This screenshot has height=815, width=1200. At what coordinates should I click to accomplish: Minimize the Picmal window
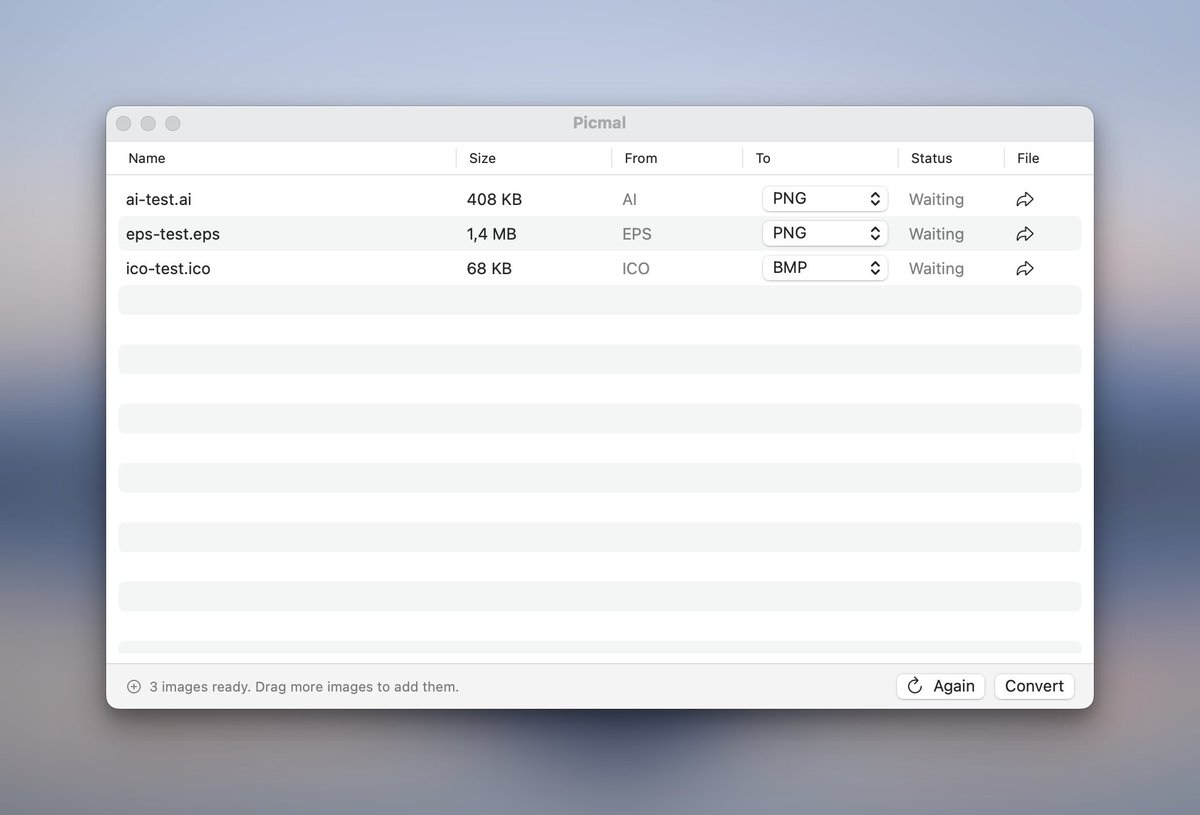click(x=148, y=123)
